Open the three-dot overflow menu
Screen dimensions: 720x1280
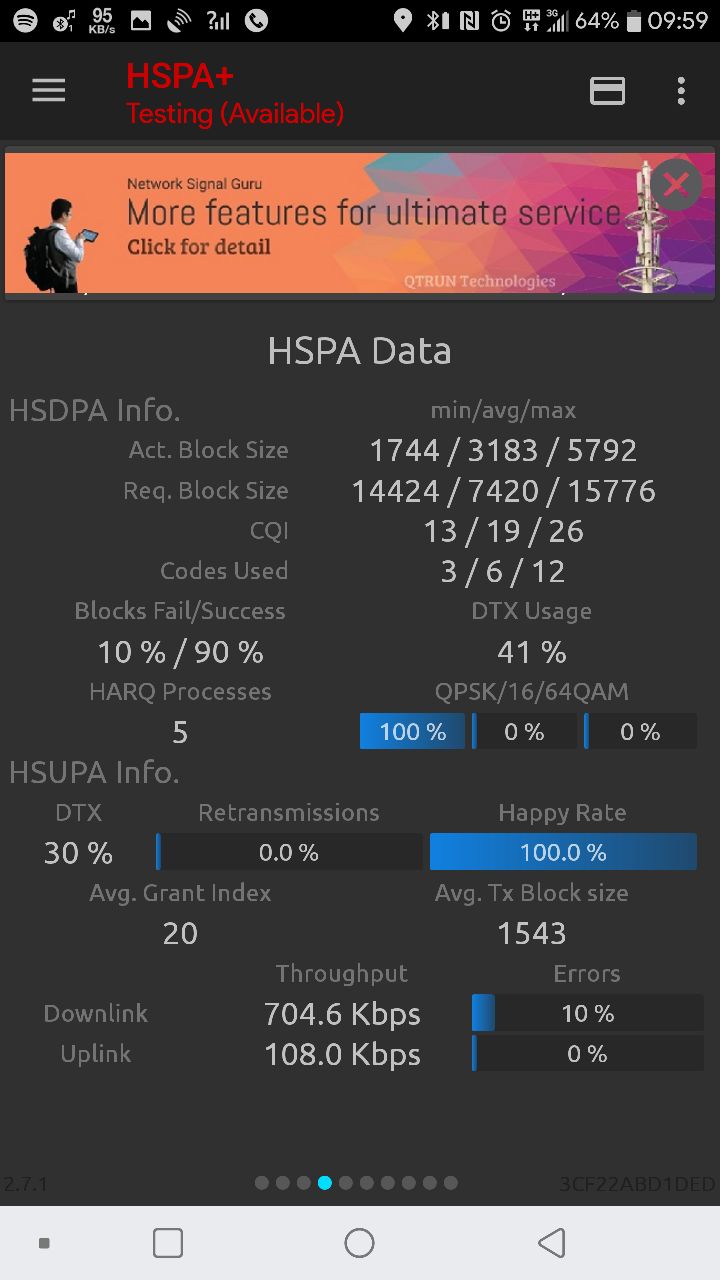click(681, 91)
